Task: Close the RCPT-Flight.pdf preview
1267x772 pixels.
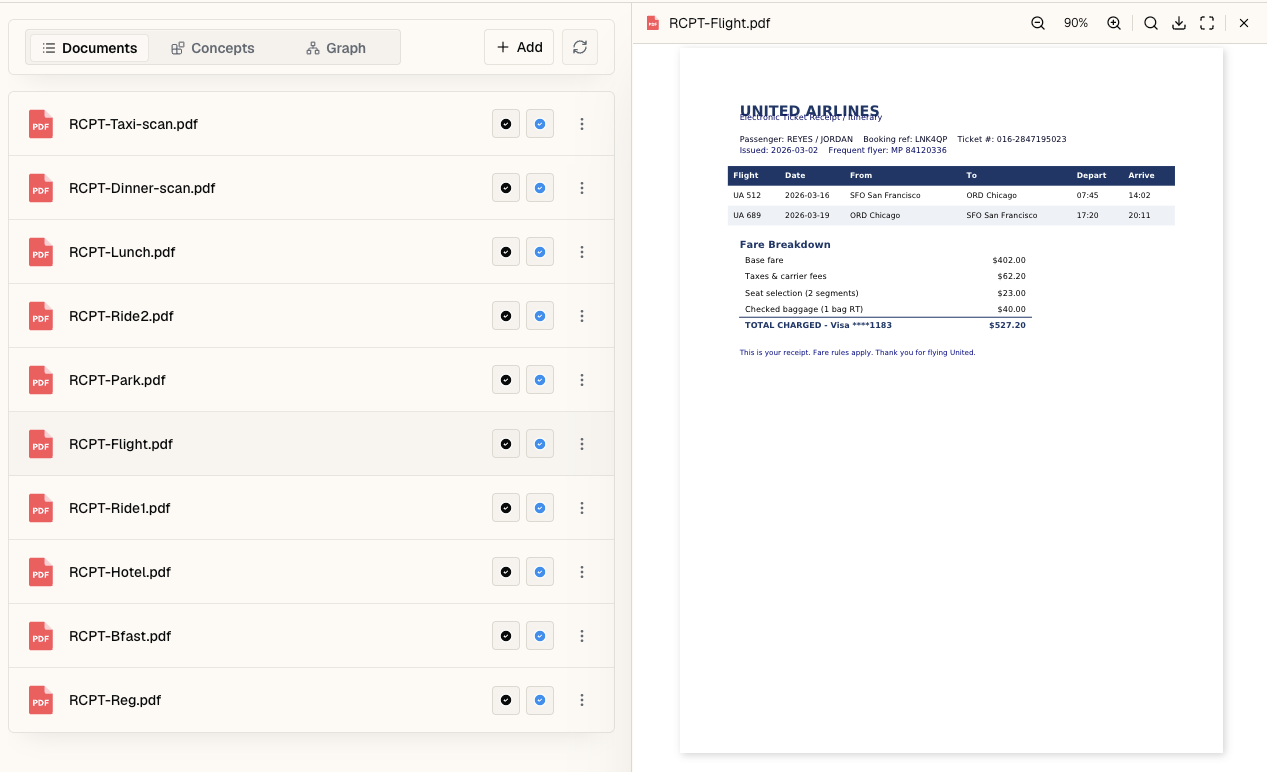Action: pyautogui.click(x=1244, y=23)
